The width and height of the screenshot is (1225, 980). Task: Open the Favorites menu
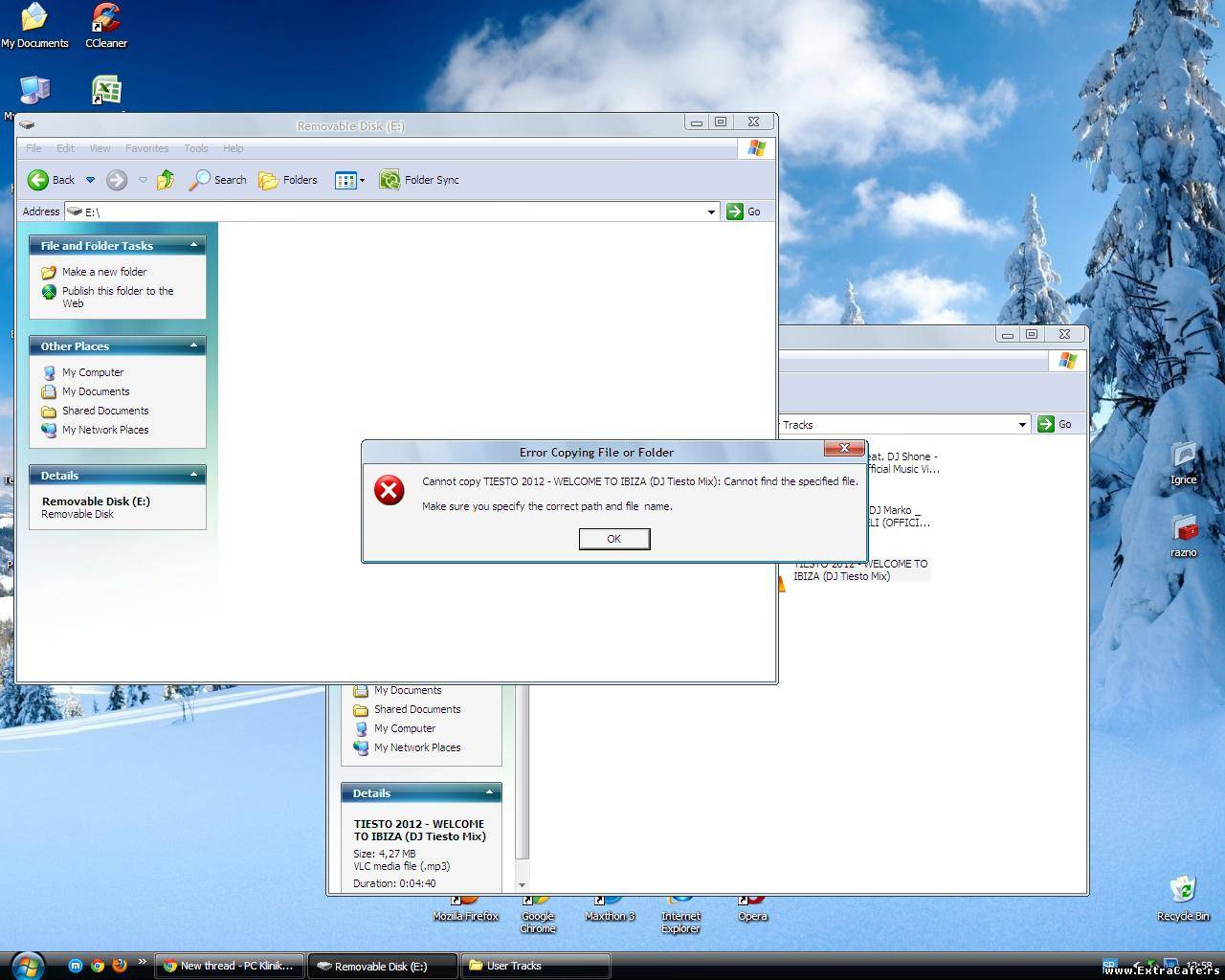point(146,148)
